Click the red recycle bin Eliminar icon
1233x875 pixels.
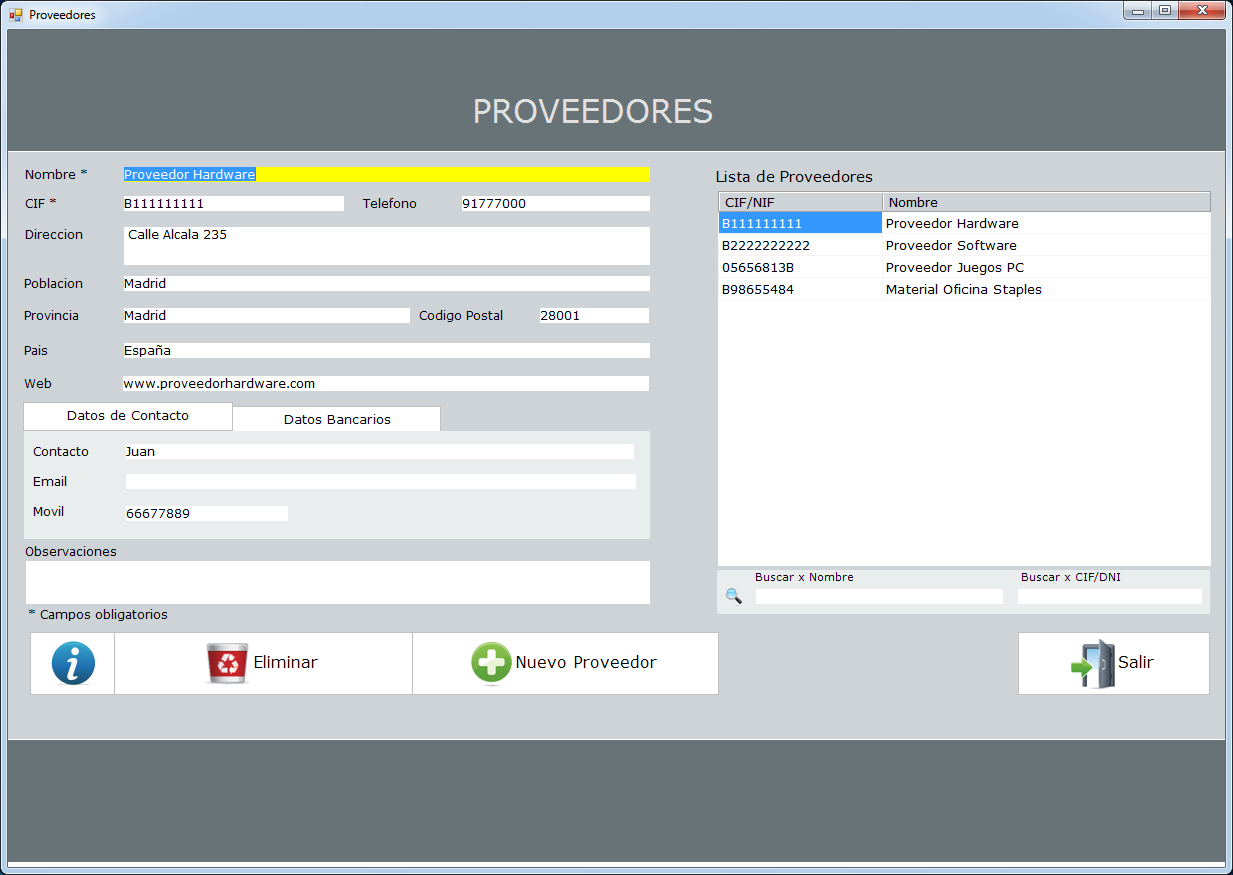click(227, 663)
